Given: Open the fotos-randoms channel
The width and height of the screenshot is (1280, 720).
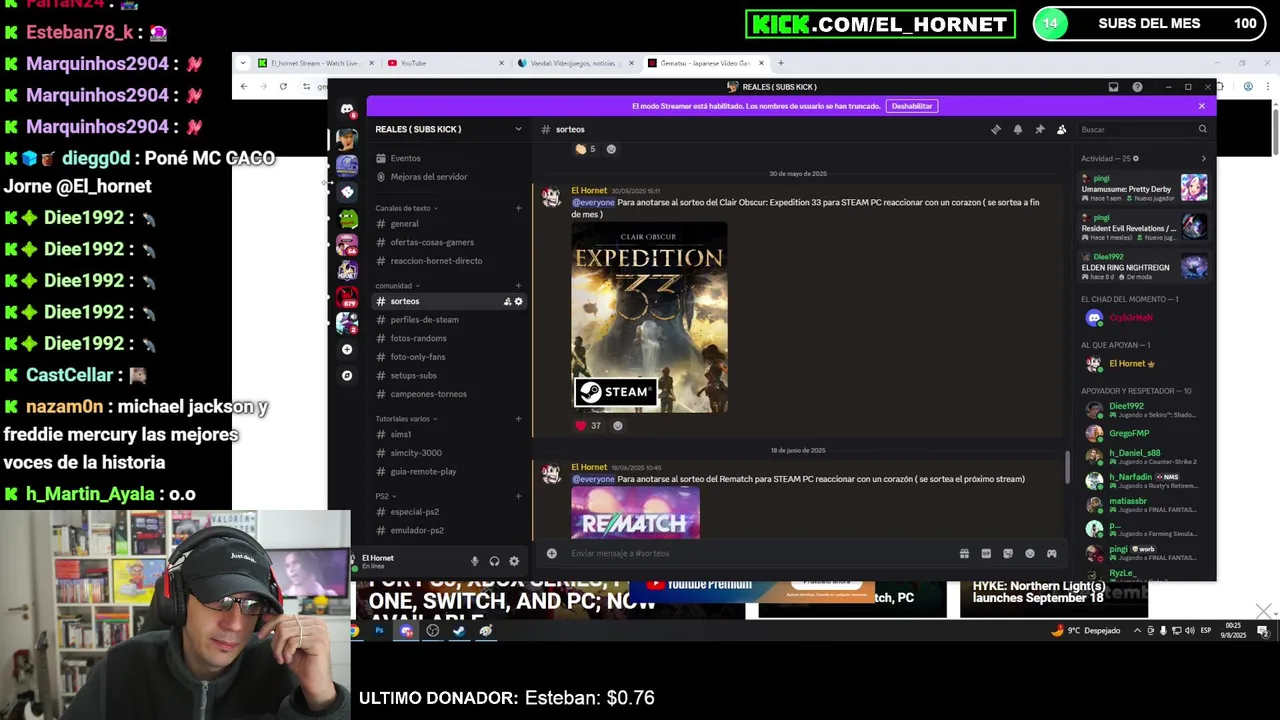Looking at the screenshot, I should click(448, 338).
